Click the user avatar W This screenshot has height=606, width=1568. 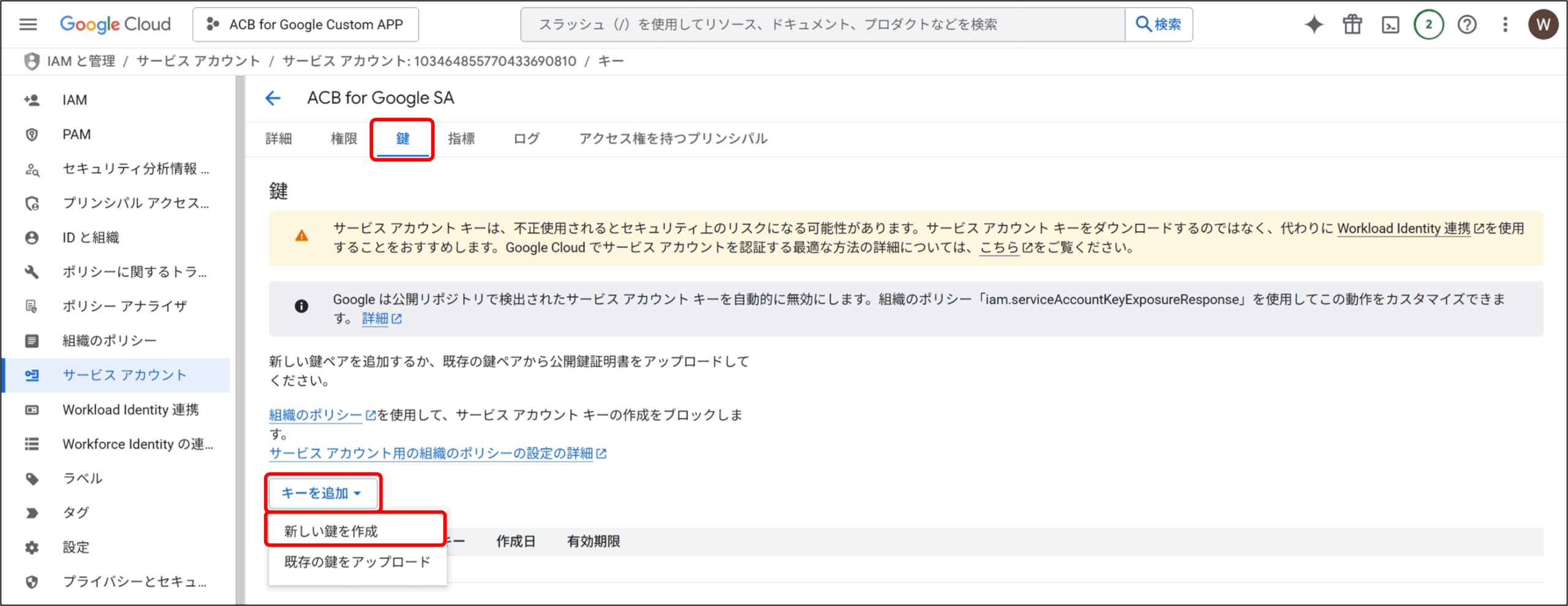(x=1543, y=25)
